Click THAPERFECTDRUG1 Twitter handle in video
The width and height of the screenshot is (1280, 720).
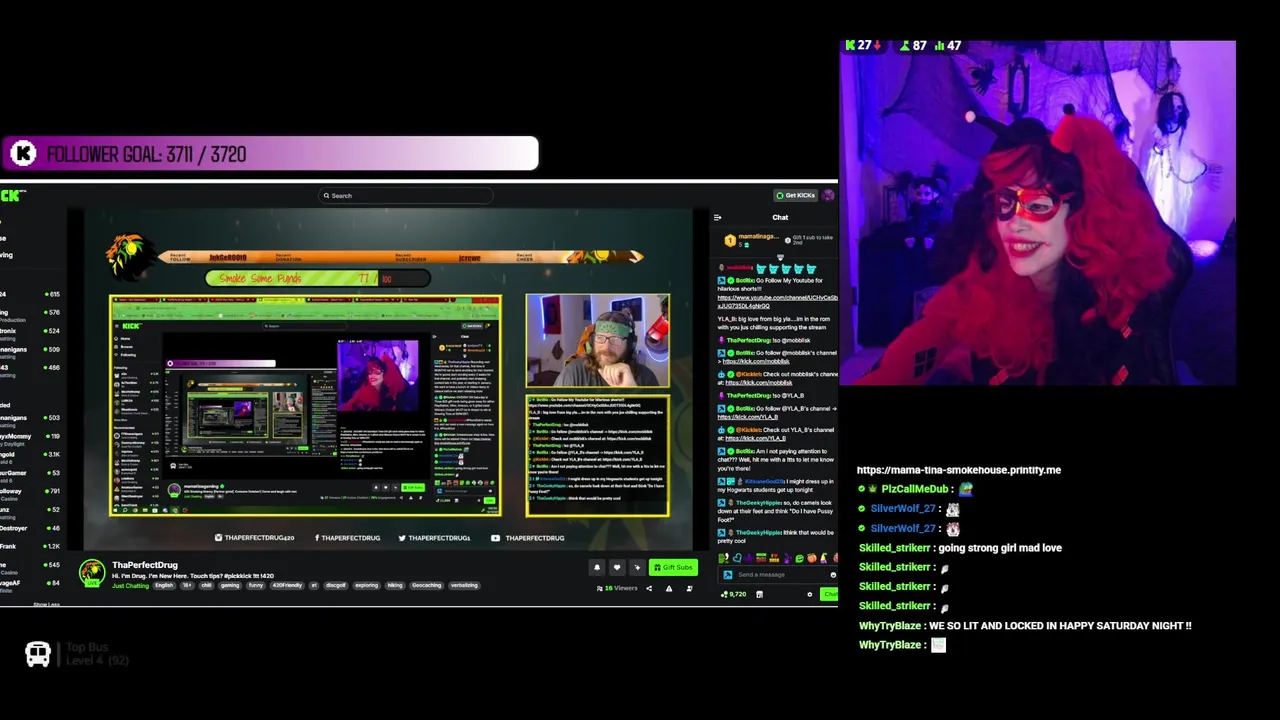[x=434, y=538]
